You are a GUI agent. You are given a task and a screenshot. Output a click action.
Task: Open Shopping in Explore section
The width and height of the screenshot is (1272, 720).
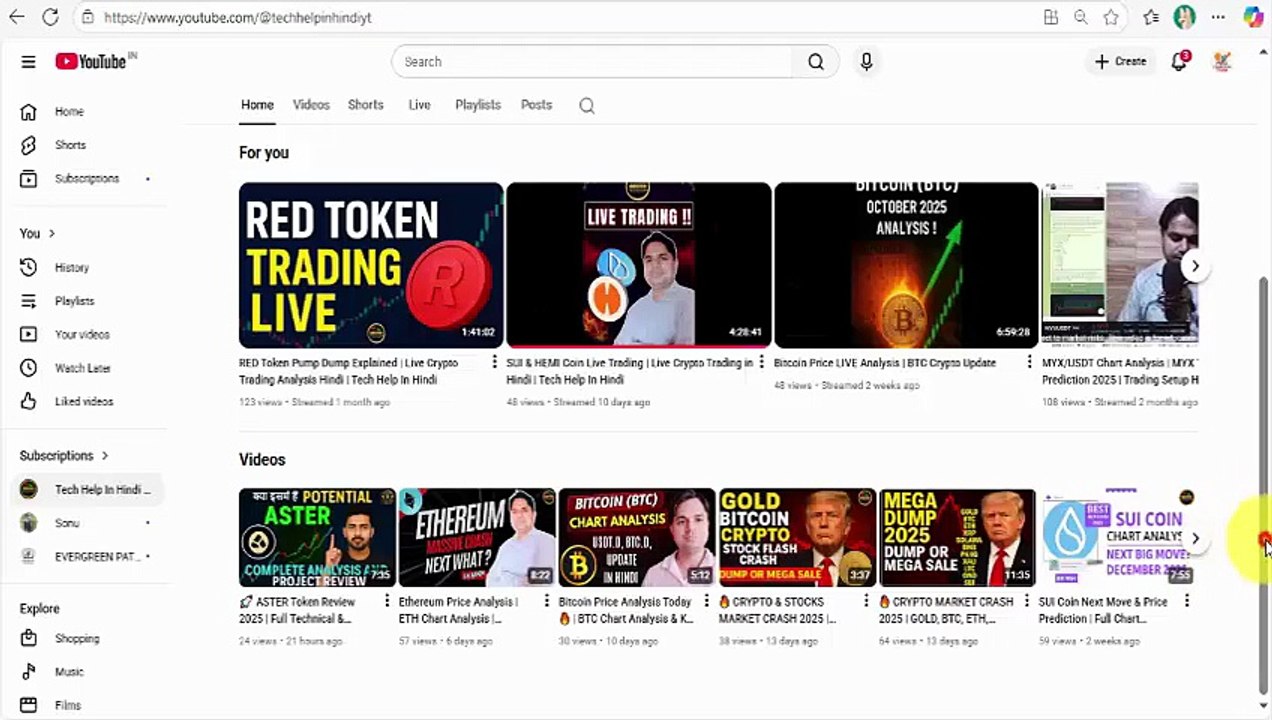tap(86, 639)
